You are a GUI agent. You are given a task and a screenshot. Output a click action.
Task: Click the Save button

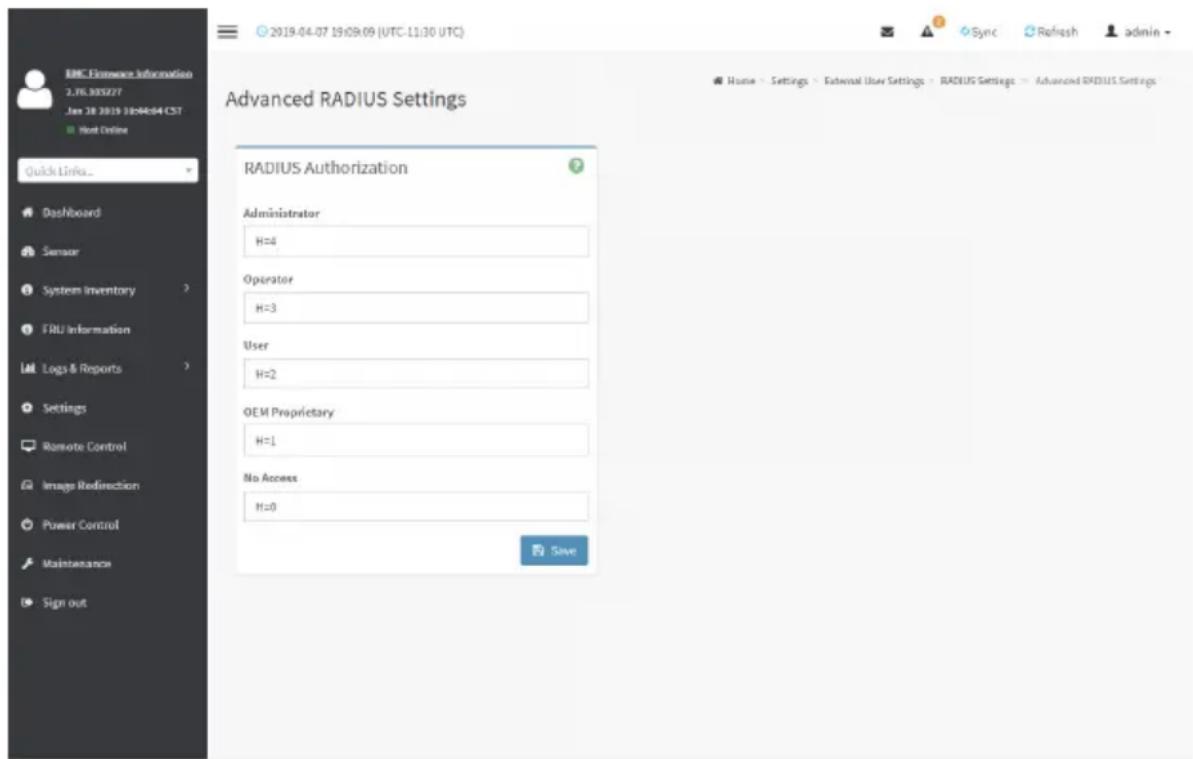tap(554, 551)
